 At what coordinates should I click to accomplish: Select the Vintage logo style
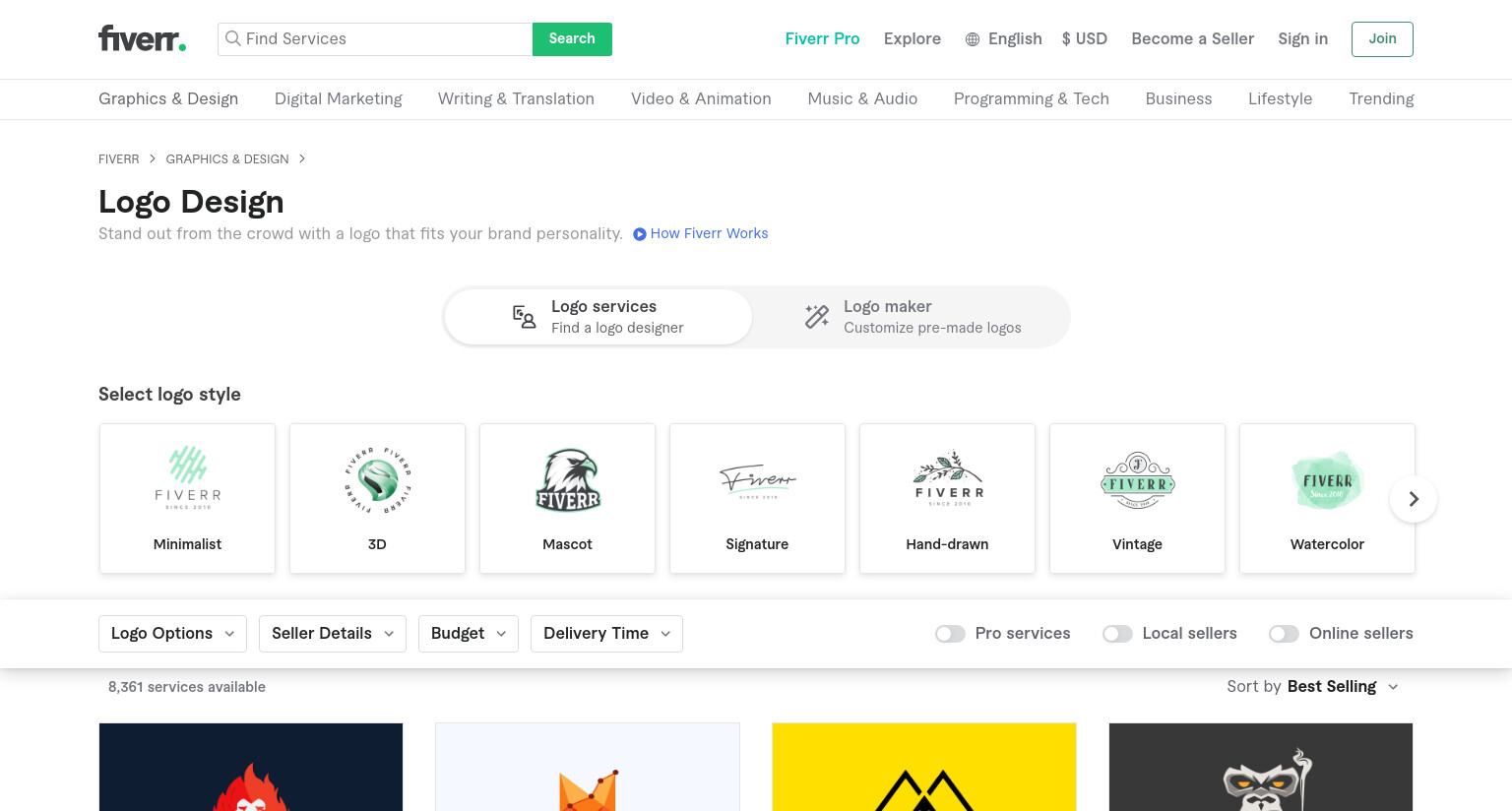click(1137, 498)
